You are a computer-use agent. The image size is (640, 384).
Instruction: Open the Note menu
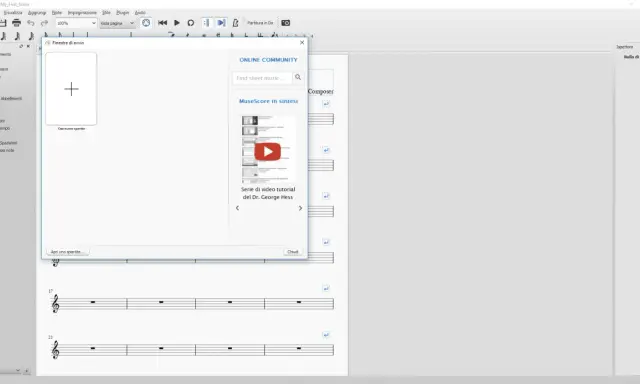click(57, 13)
